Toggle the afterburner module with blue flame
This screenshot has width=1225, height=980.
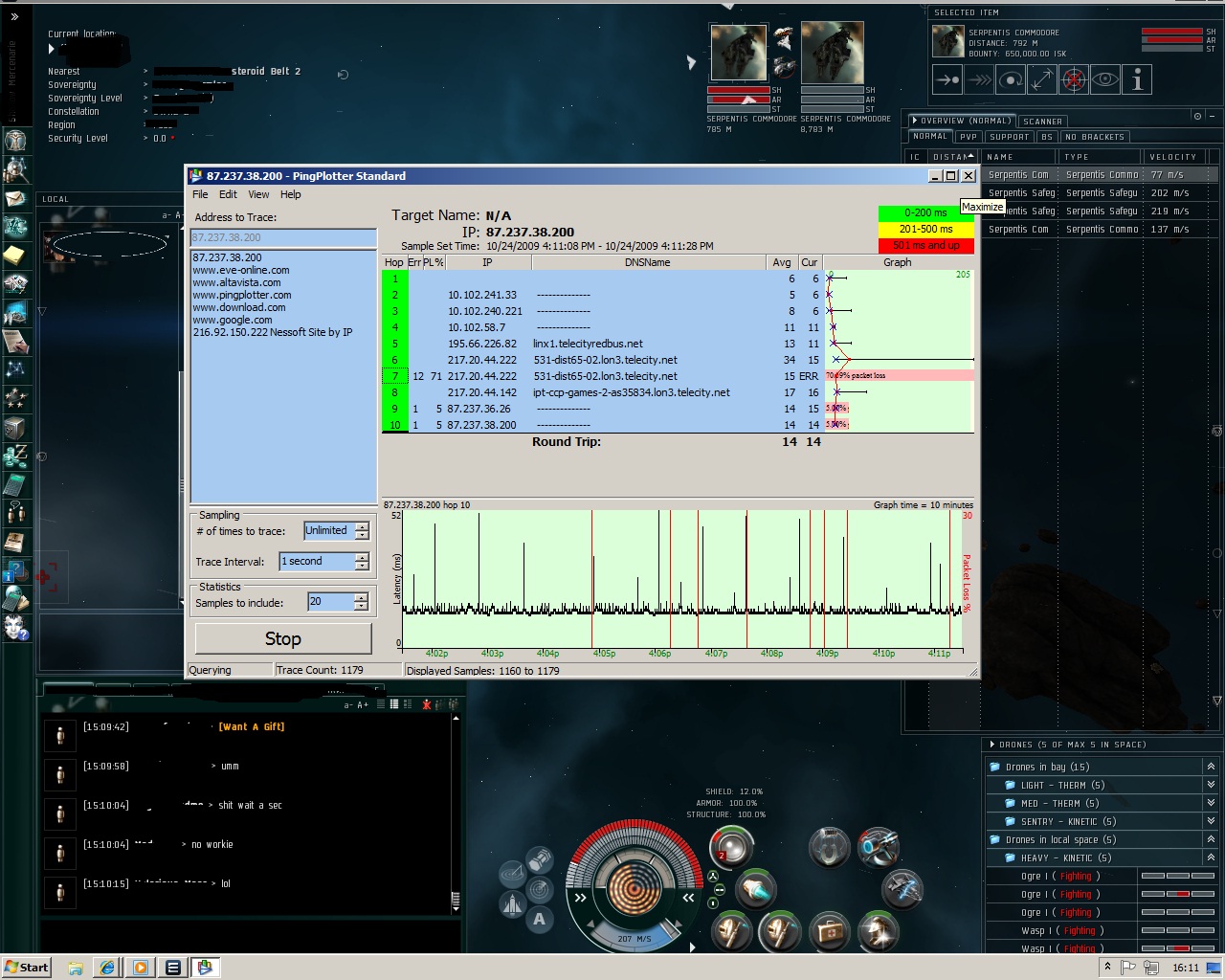click(756, 890)
